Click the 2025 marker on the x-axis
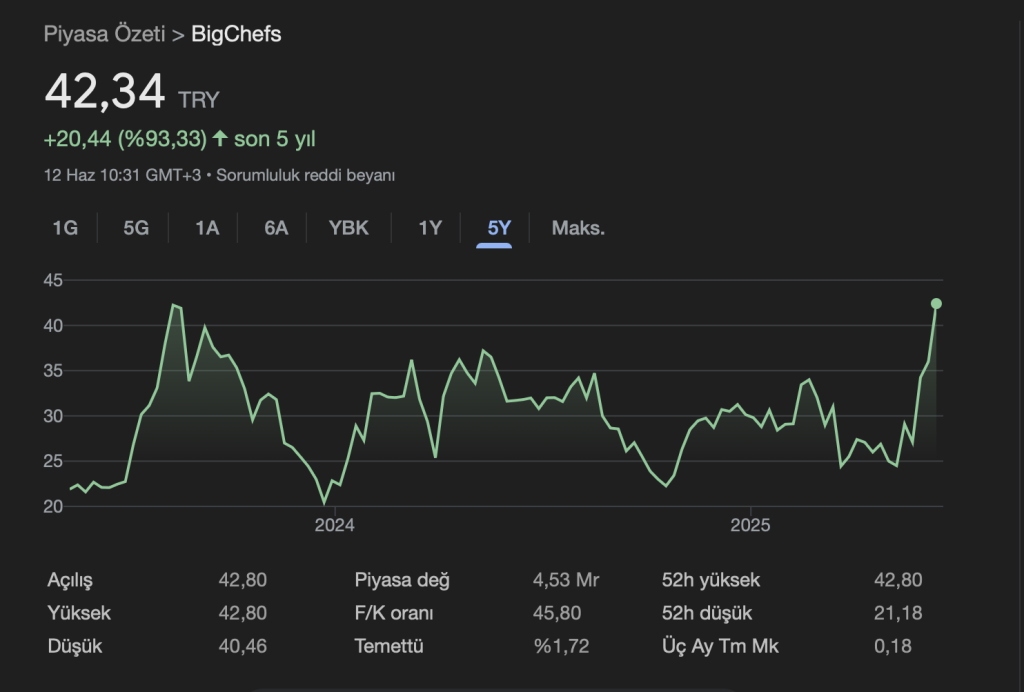The width and height of the screenshot is (1024, 692). point(750,525)
